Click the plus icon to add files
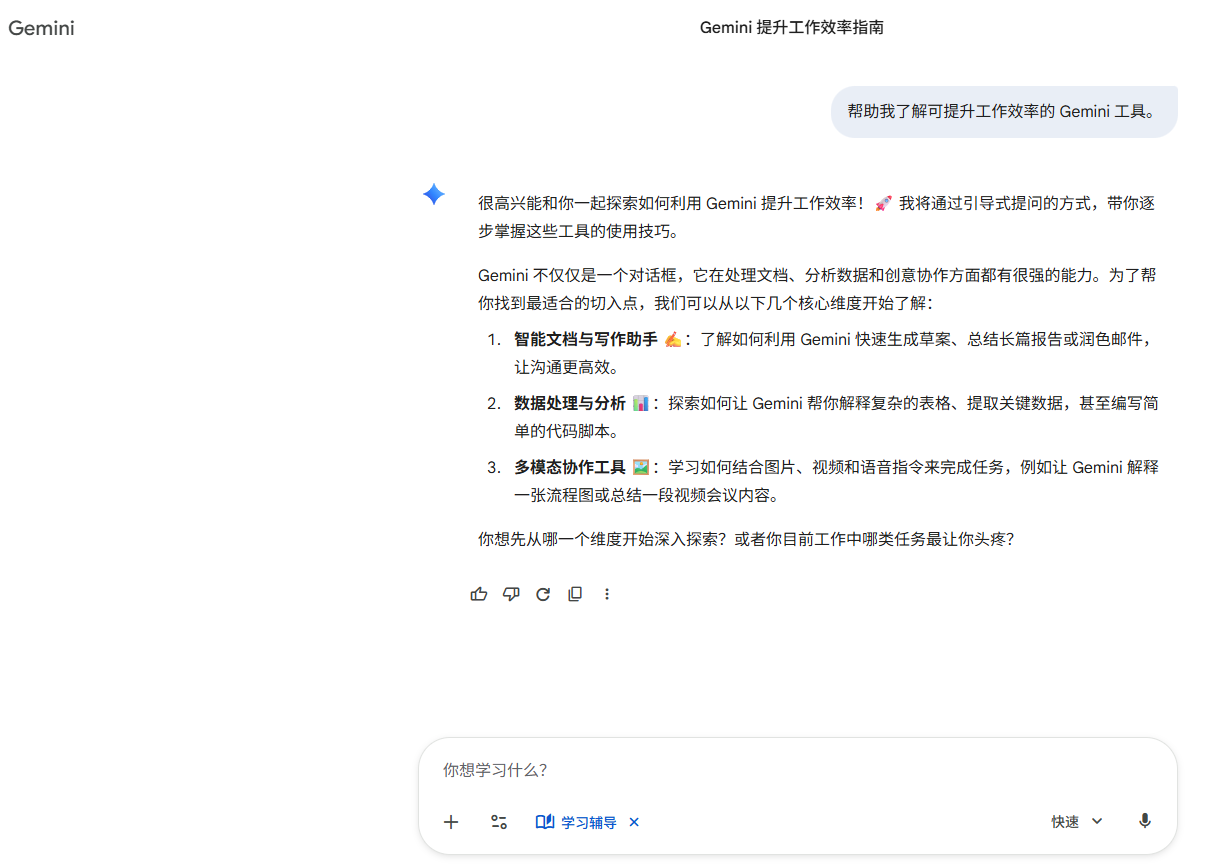 [x=451, y=822]
